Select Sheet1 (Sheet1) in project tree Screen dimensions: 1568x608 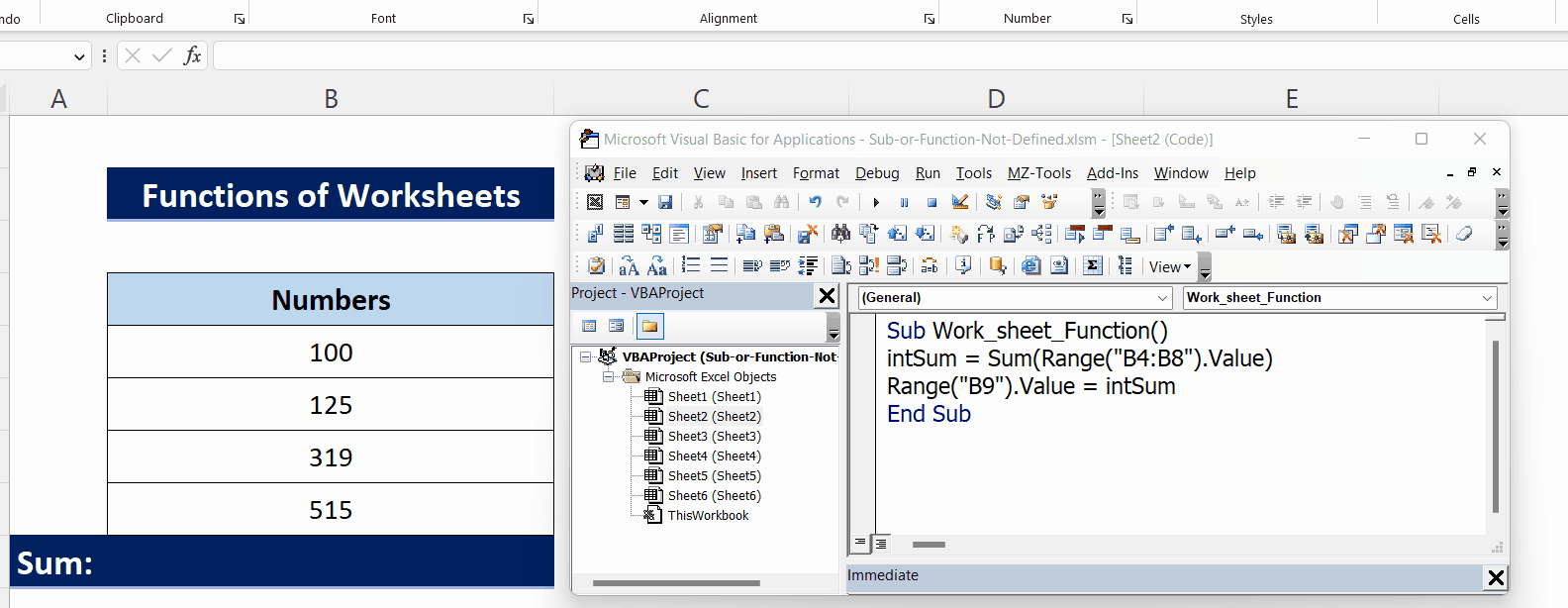714,396
